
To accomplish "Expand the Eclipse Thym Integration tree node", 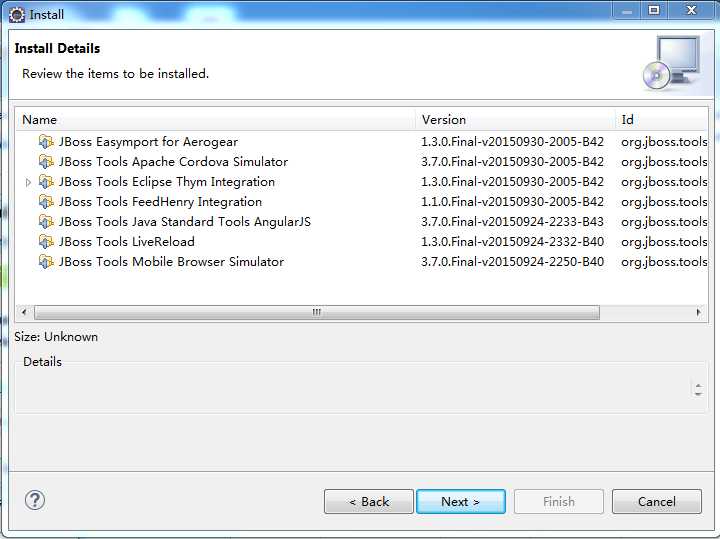I will (28, 182).
